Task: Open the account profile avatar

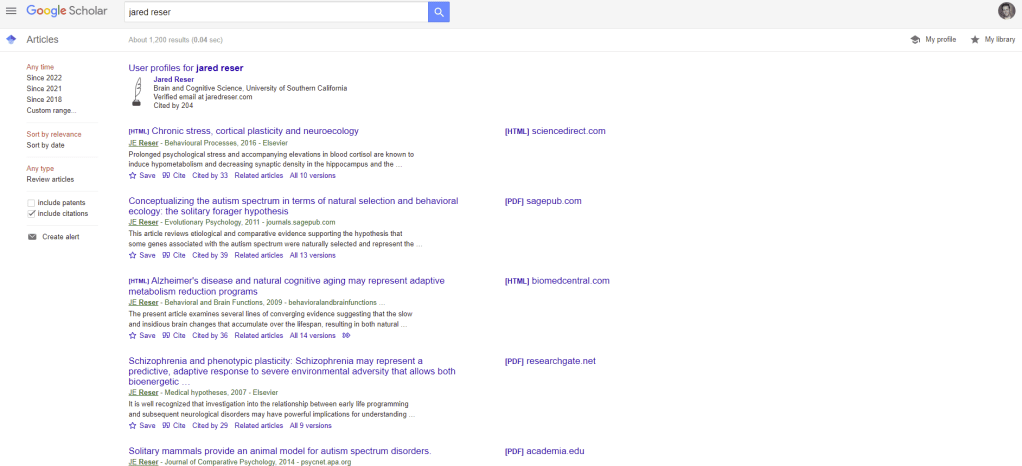Action: click(1006, 11)
